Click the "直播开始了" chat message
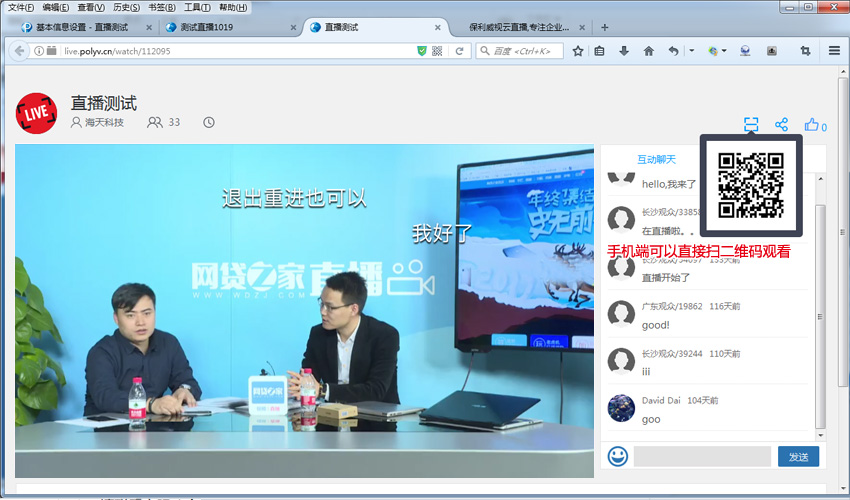The width and height of the screenshot is (850, 500). click(x=666, y=278)
